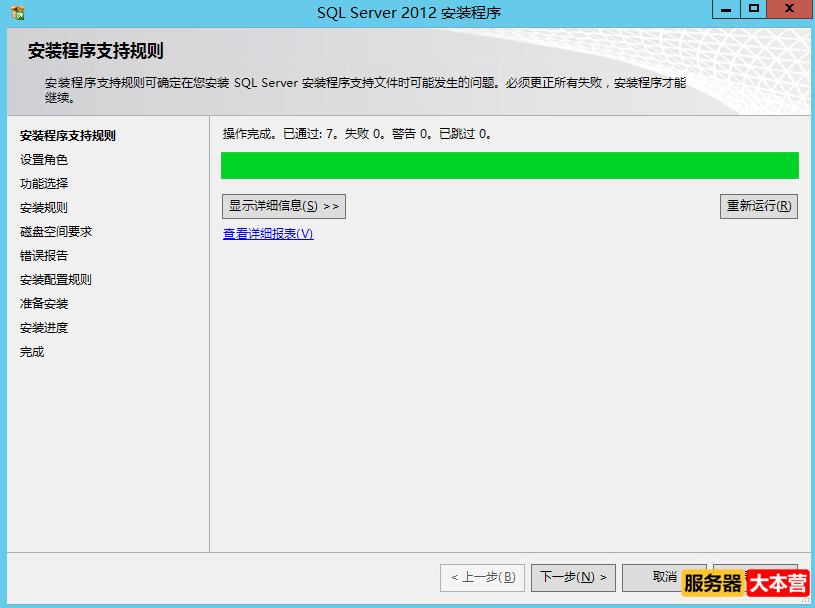Select the 安装规则 step in the sidebar

(44, 208)
